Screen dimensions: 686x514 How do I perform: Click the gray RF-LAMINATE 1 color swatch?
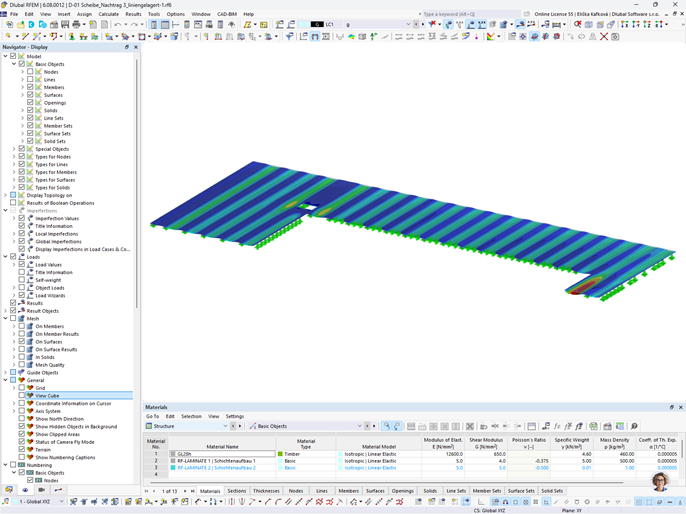173,461
